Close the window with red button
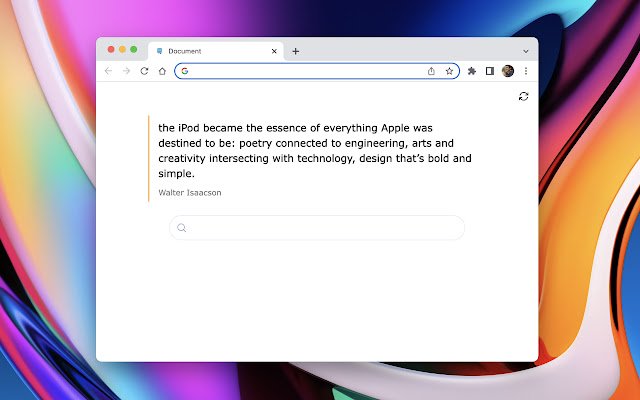640x400 pixels. (x=111, y=49)
